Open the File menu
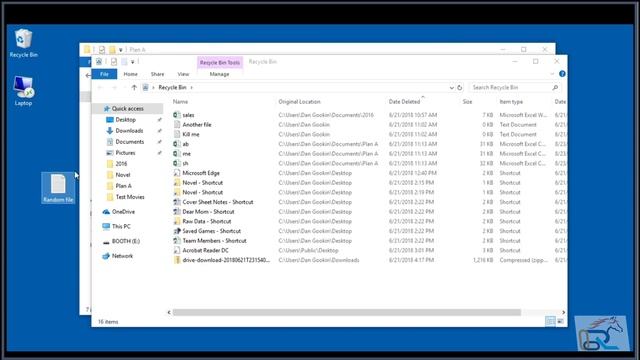Viewport: 640px width, 360px height. pos(104,74)
